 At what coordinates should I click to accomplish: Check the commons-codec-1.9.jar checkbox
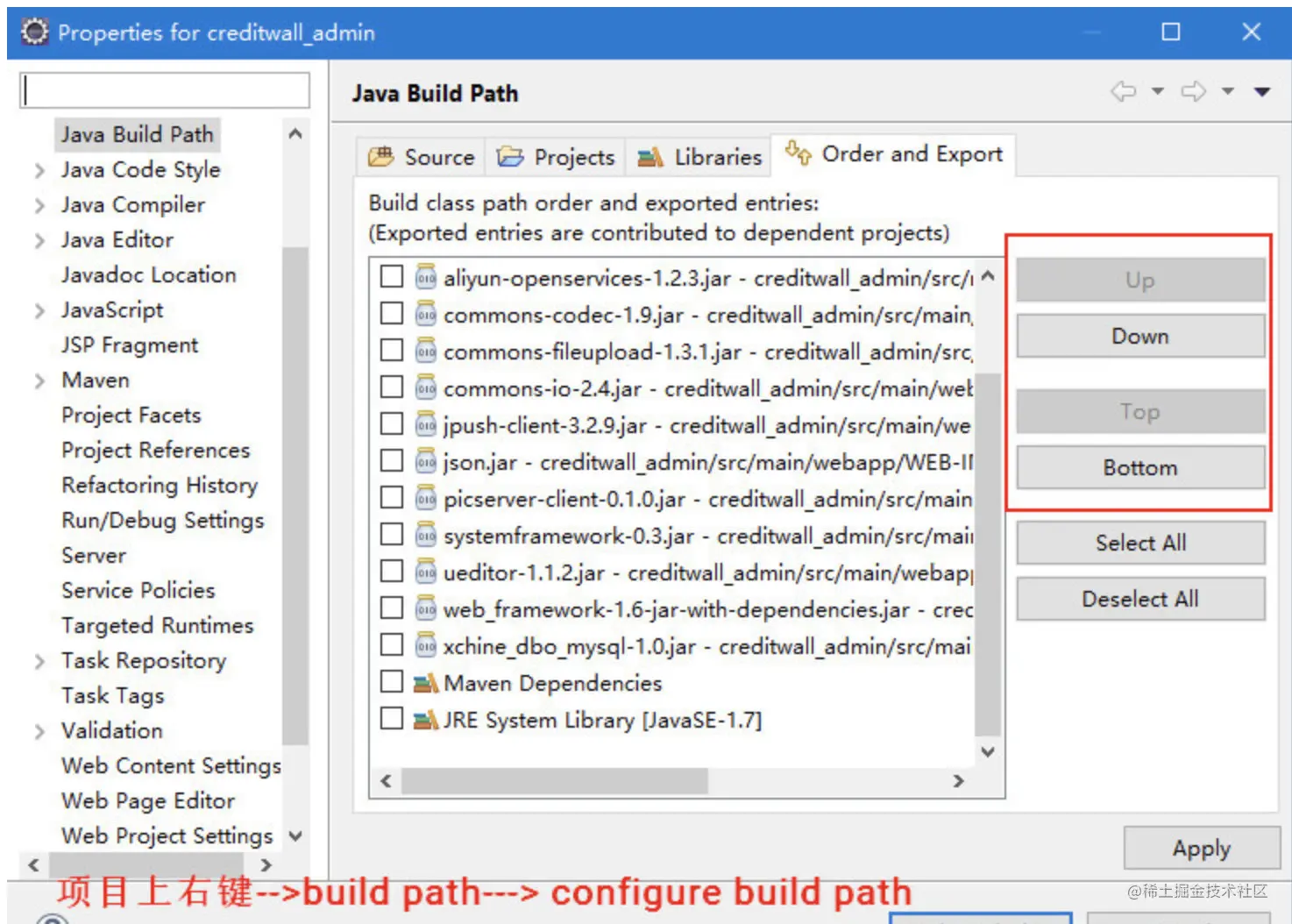click(x=391, y=314)
